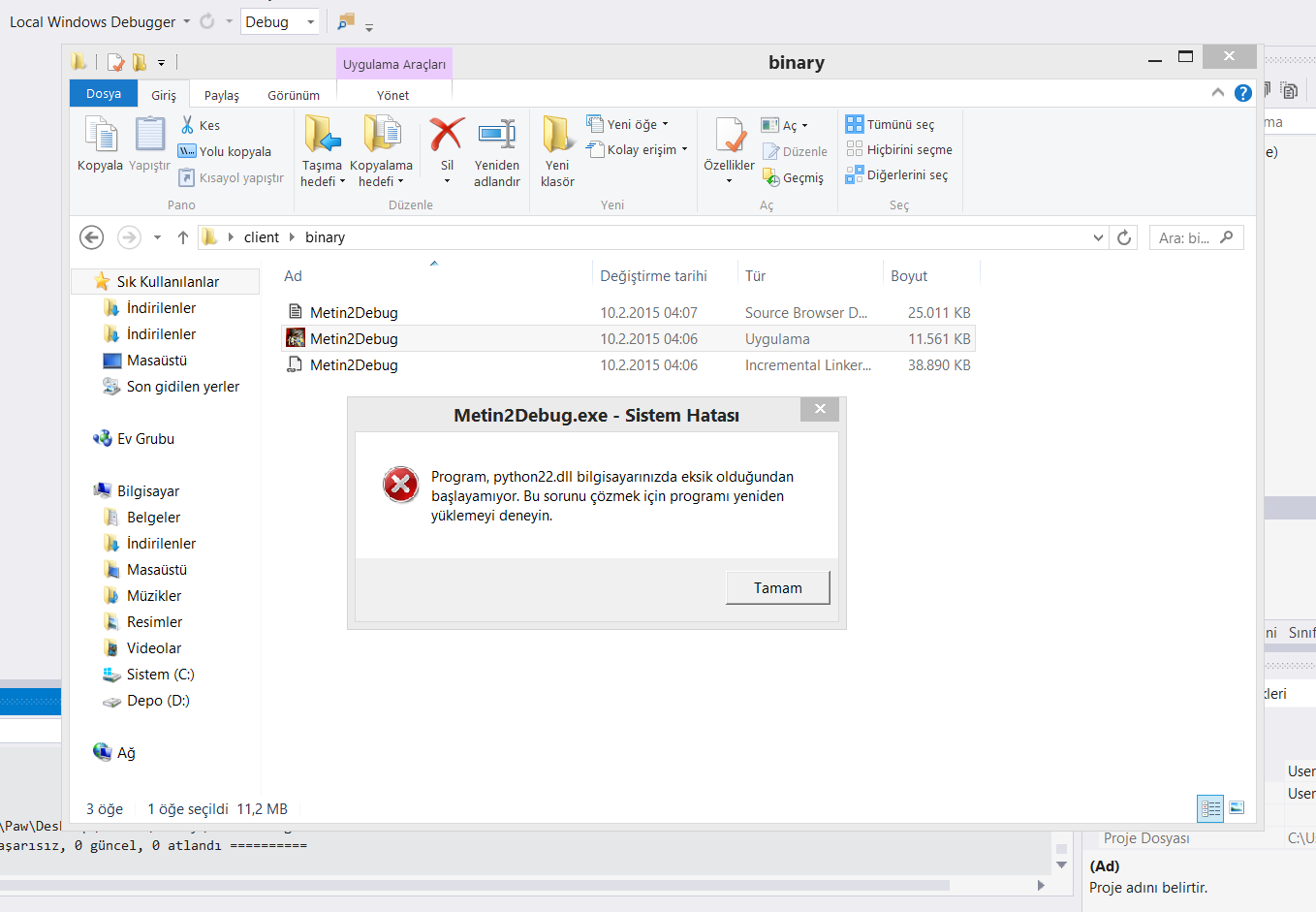Image resolution: width=1316 pixels, height=912 pixels.
Task: Click Tamam in the error dialog
Action: (x=778, y=587)
